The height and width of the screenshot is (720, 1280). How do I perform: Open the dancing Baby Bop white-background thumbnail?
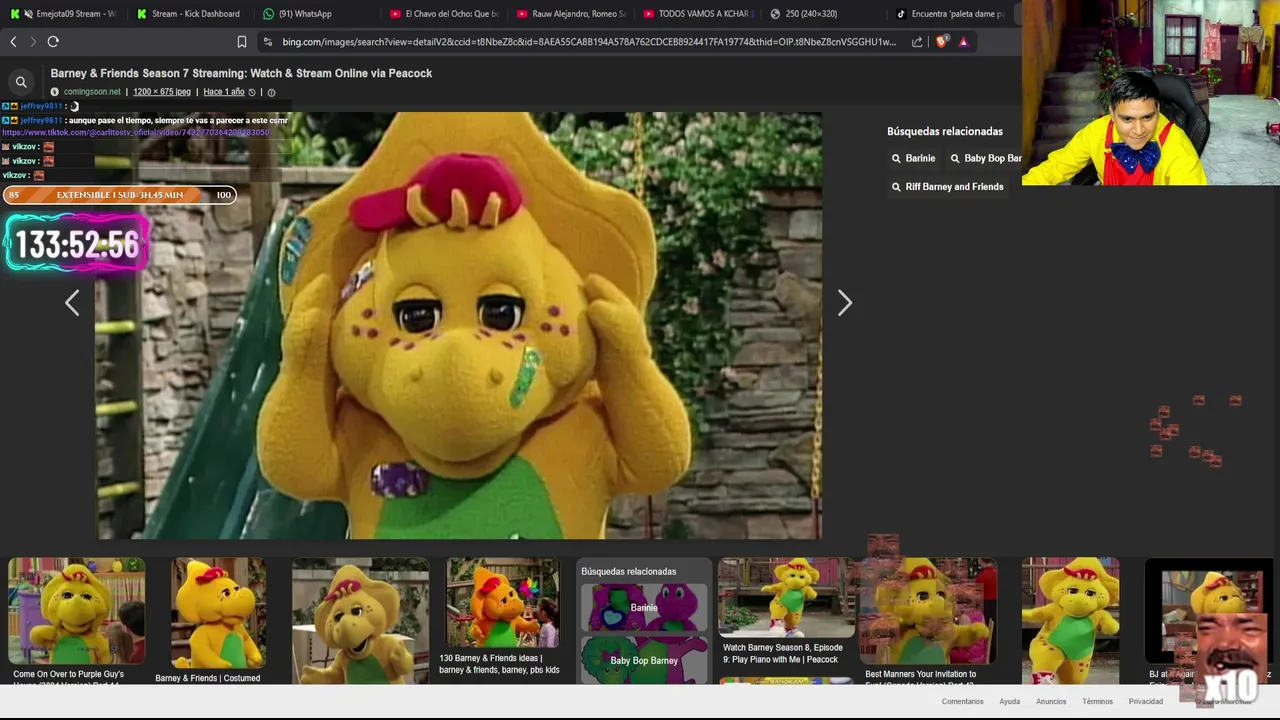[1070, 620]
